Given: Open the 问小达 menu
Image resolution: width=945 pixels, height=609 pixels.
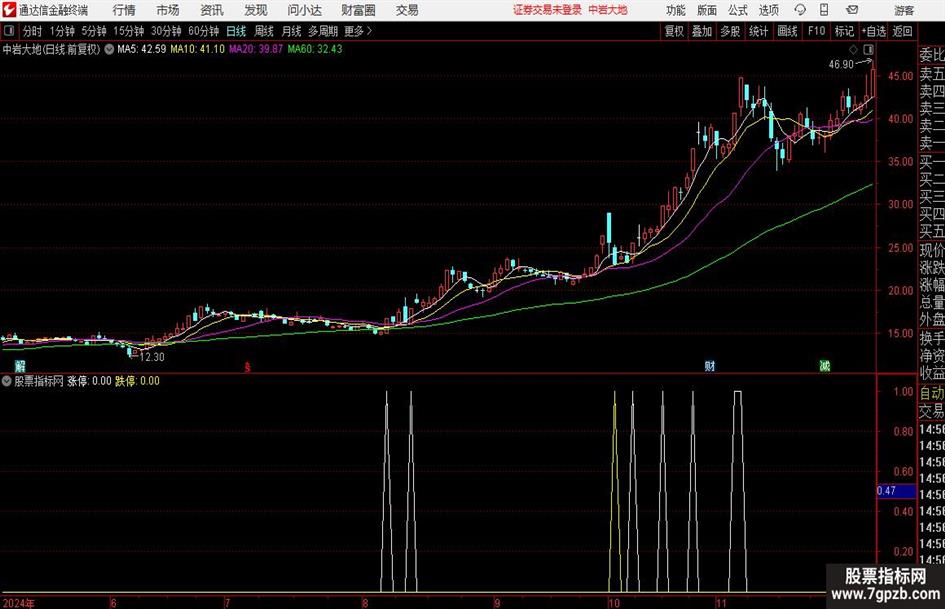Looking at the screenshot, I should [304, 10].
